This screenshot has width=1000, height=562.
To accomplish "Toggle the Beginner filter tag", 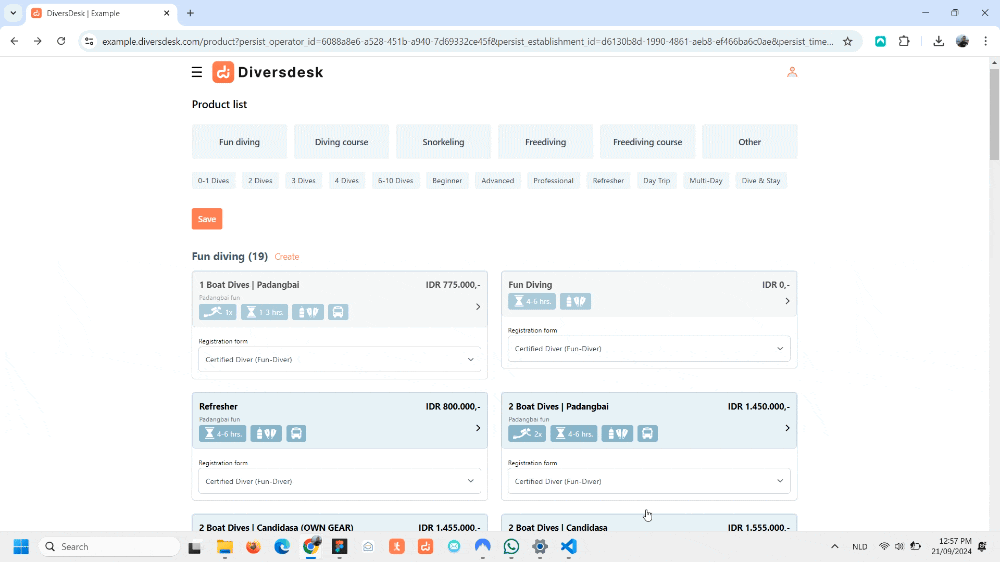I will click(447, 181).
